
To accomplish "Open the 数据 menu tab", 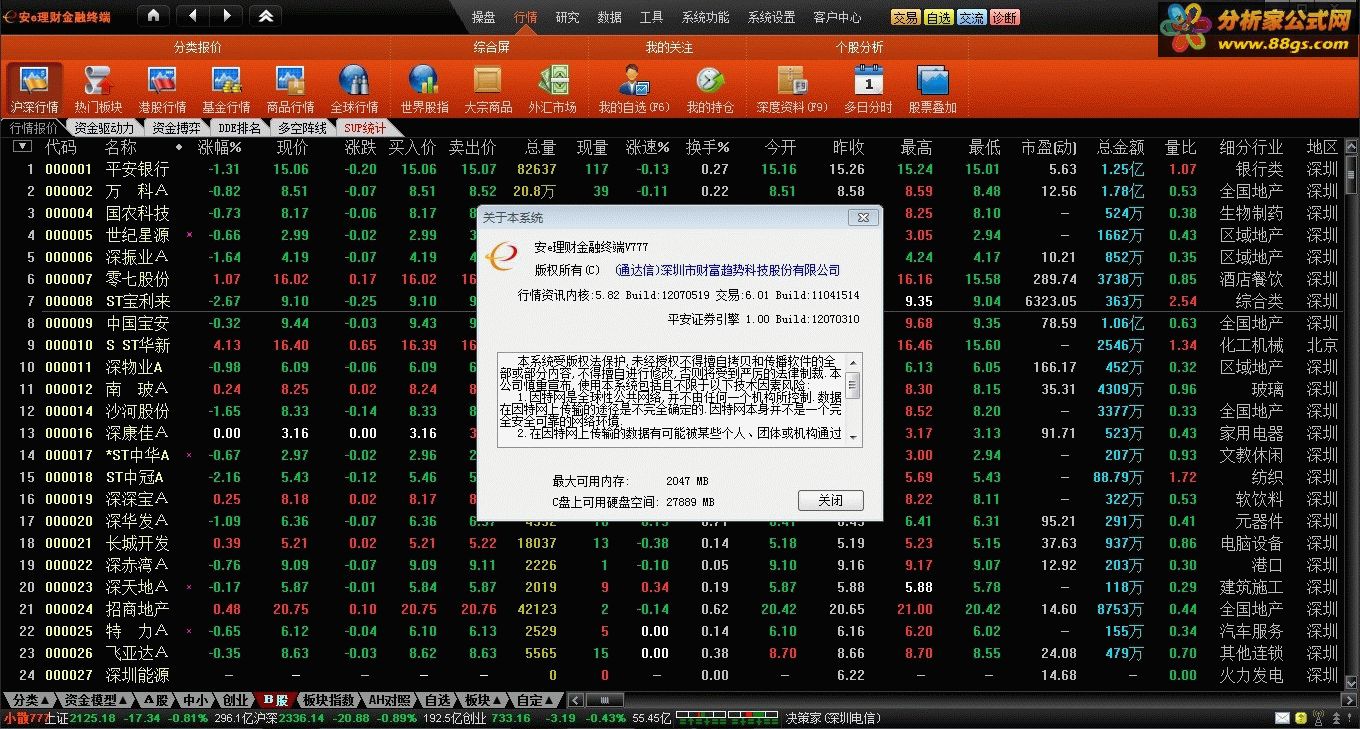I will [x=609, y=17].
